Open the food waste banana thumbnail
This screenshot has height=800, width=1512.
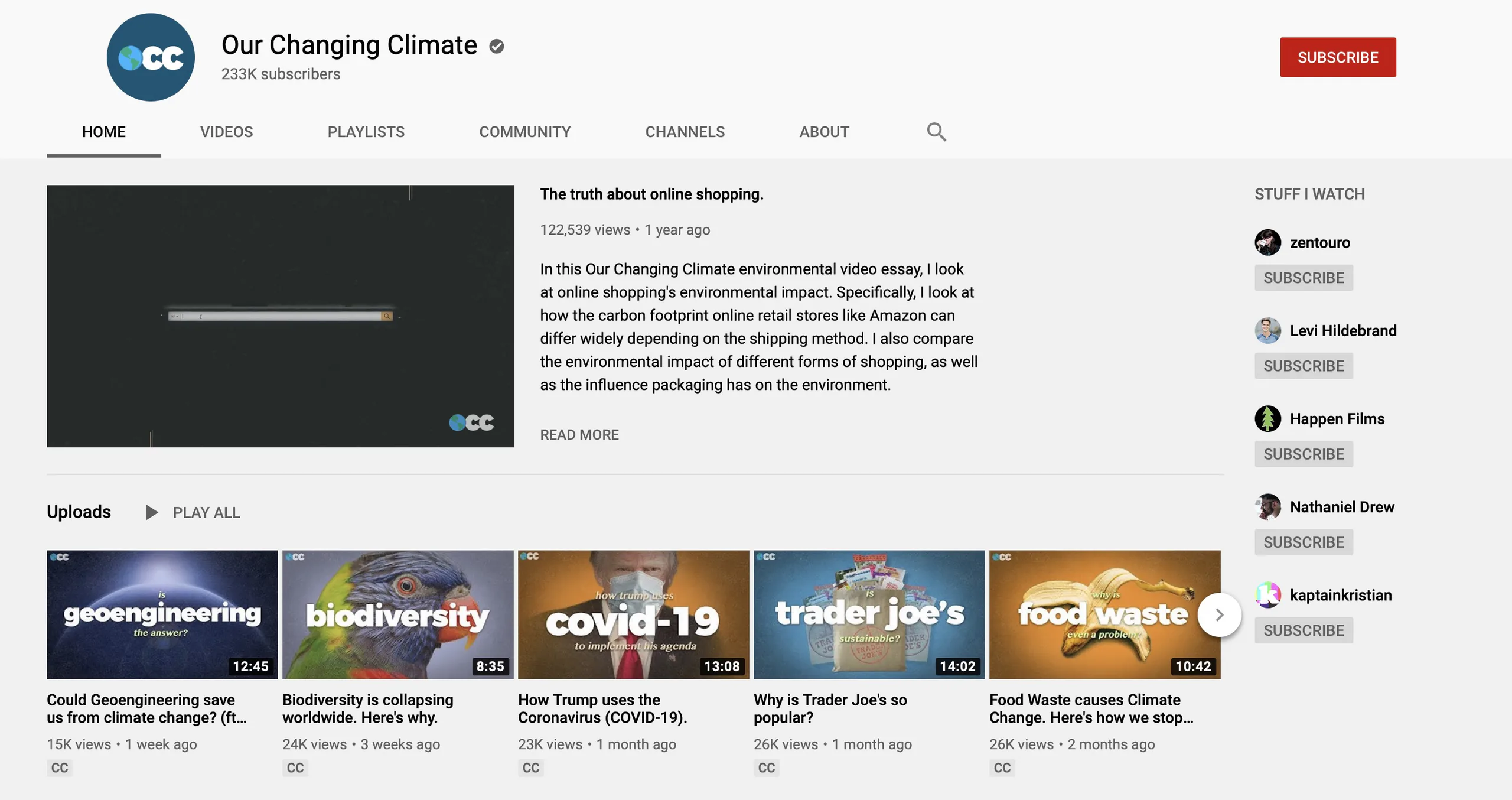[1104, 614]
